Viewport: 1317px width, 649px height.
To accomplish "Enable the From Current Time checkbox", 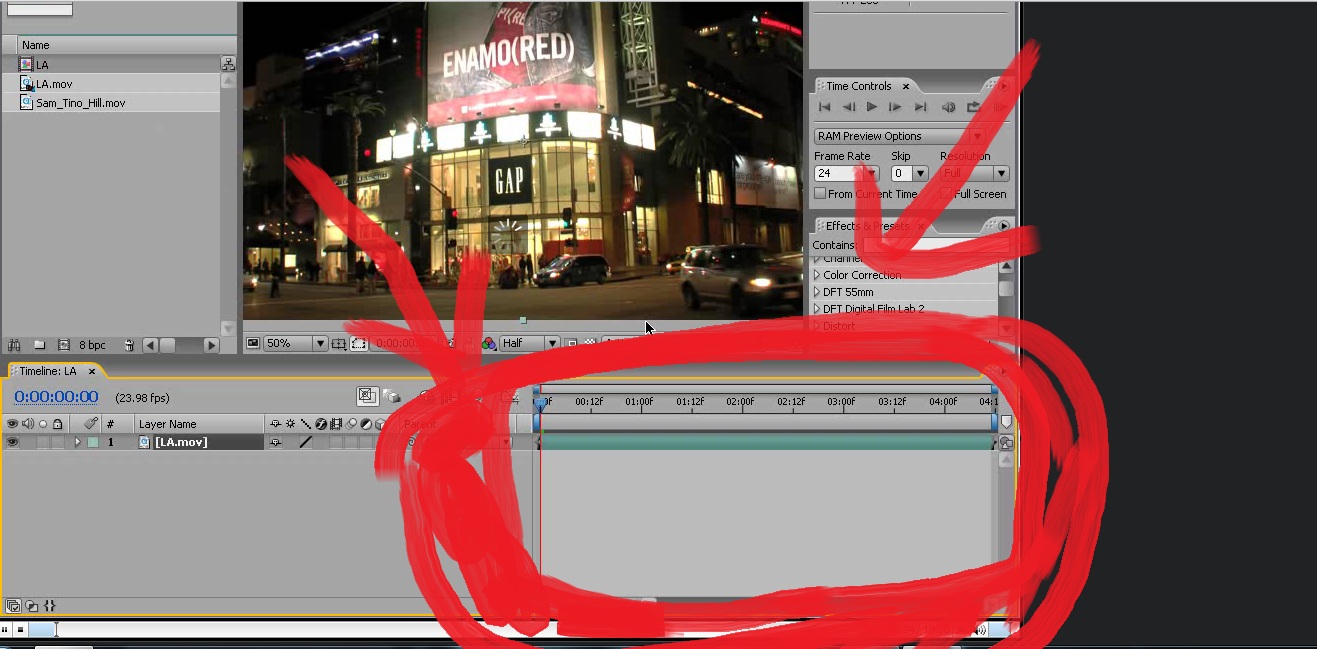I will coord(820,194).
